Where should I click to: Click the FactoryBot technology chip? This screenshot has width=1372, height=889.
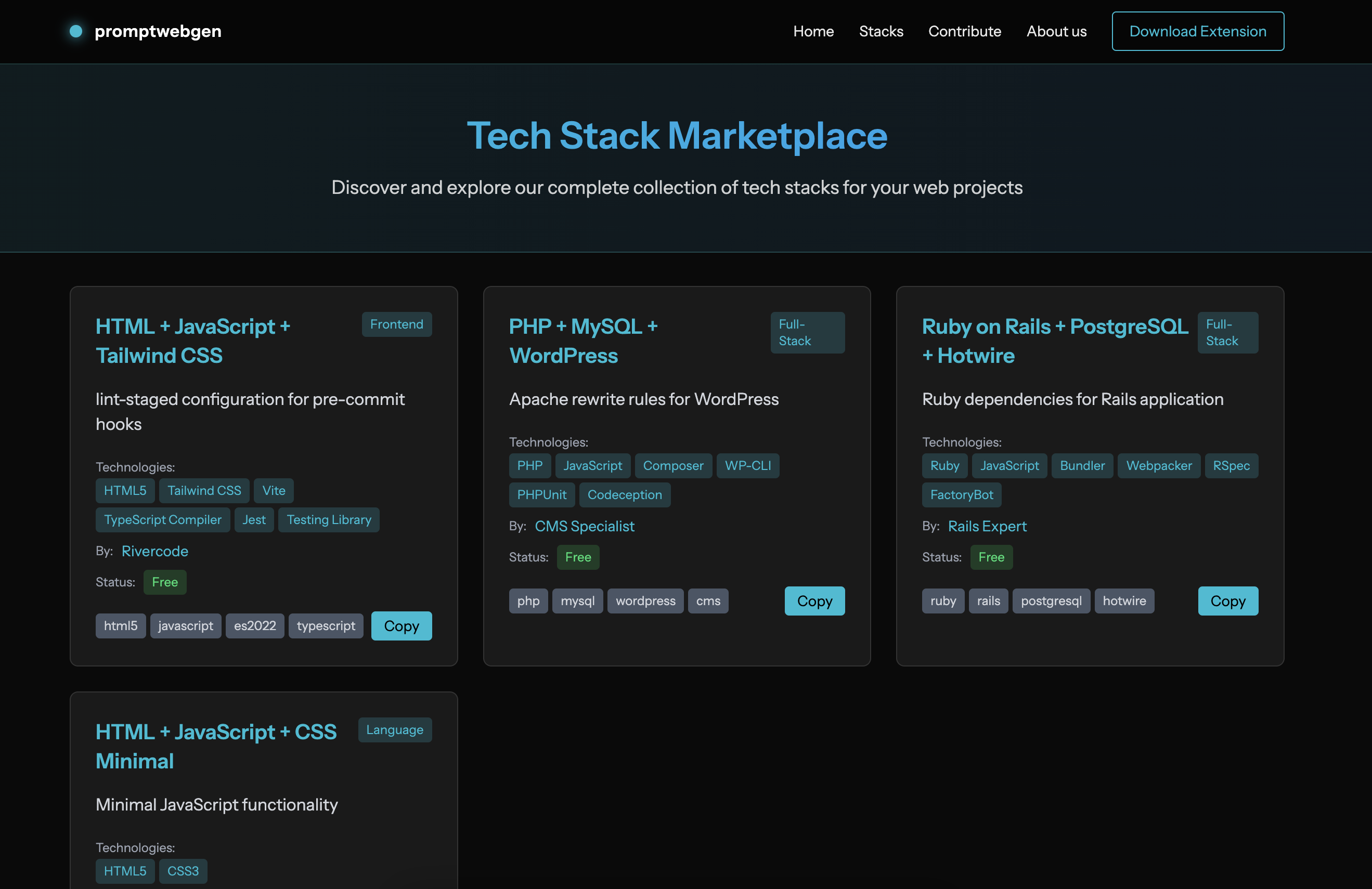tap(961, 495)
